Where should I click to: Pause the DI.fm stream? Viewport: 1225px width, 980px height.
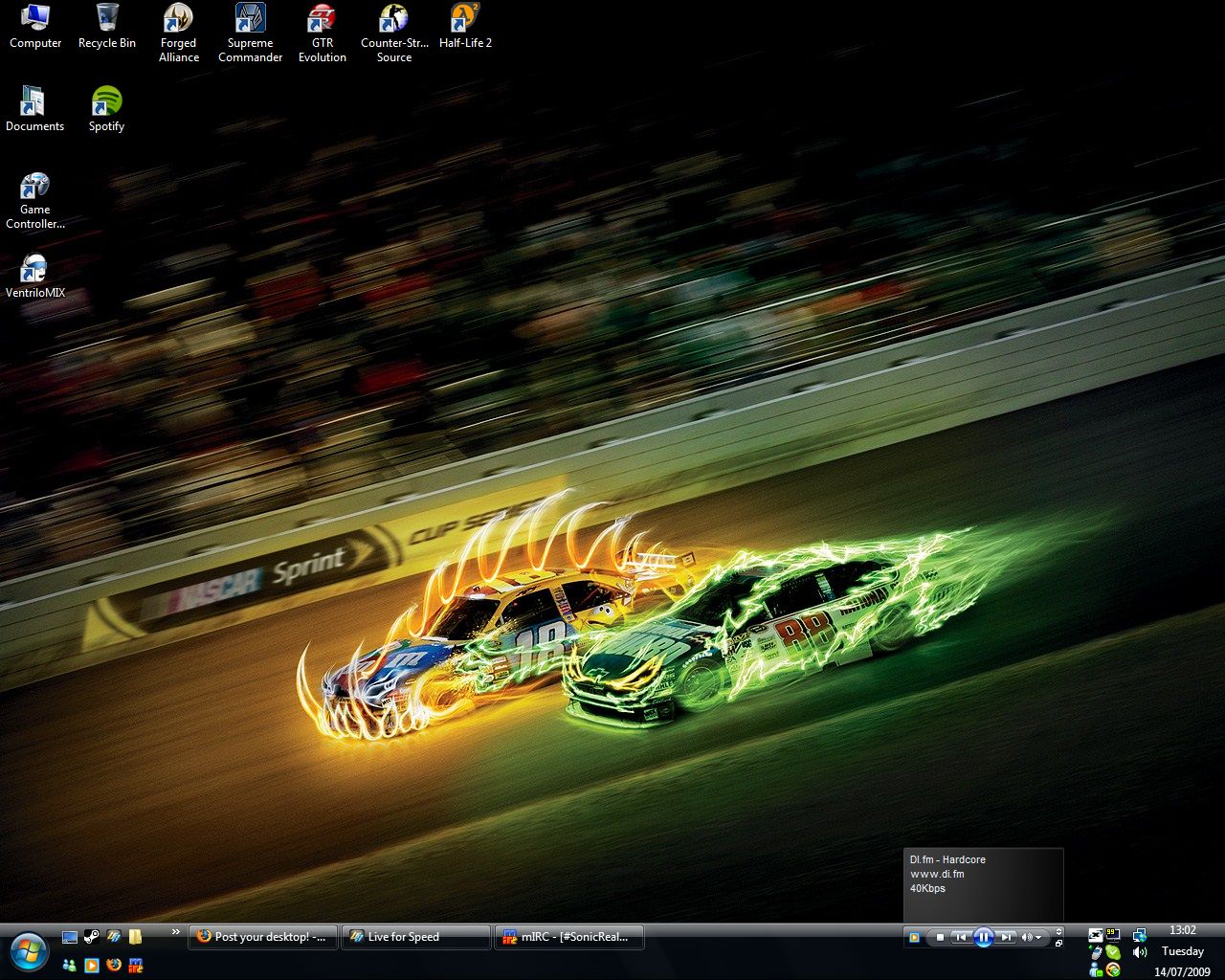[x=983, y=938]
